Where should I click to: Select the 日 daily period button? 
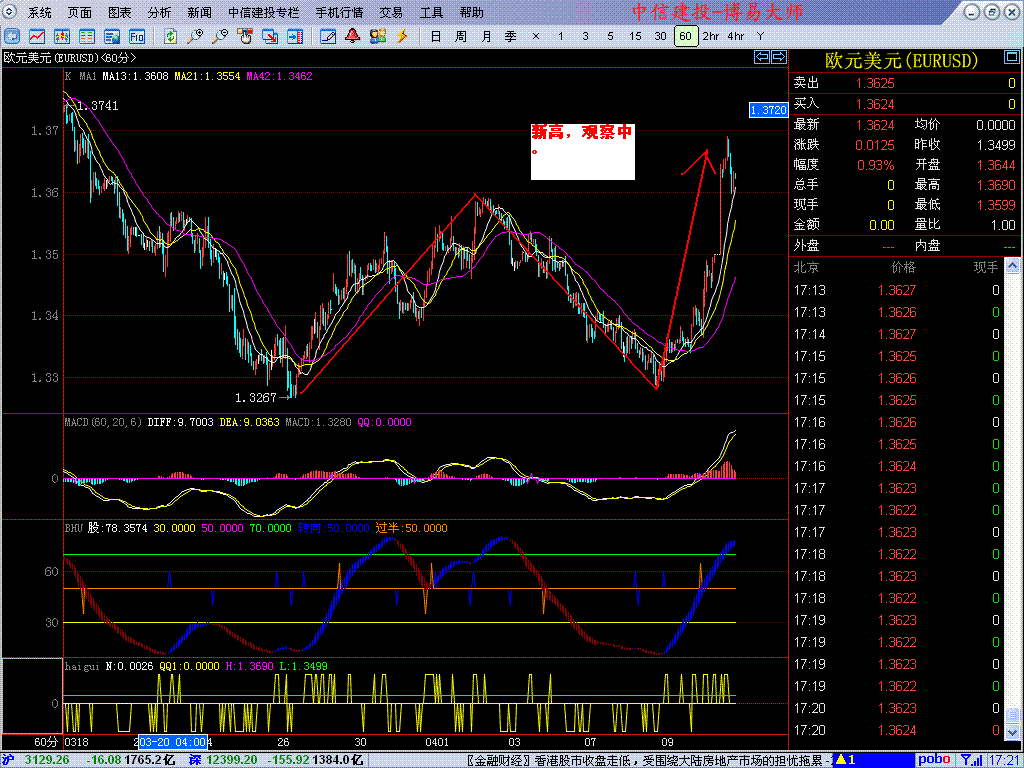(435, 36)
